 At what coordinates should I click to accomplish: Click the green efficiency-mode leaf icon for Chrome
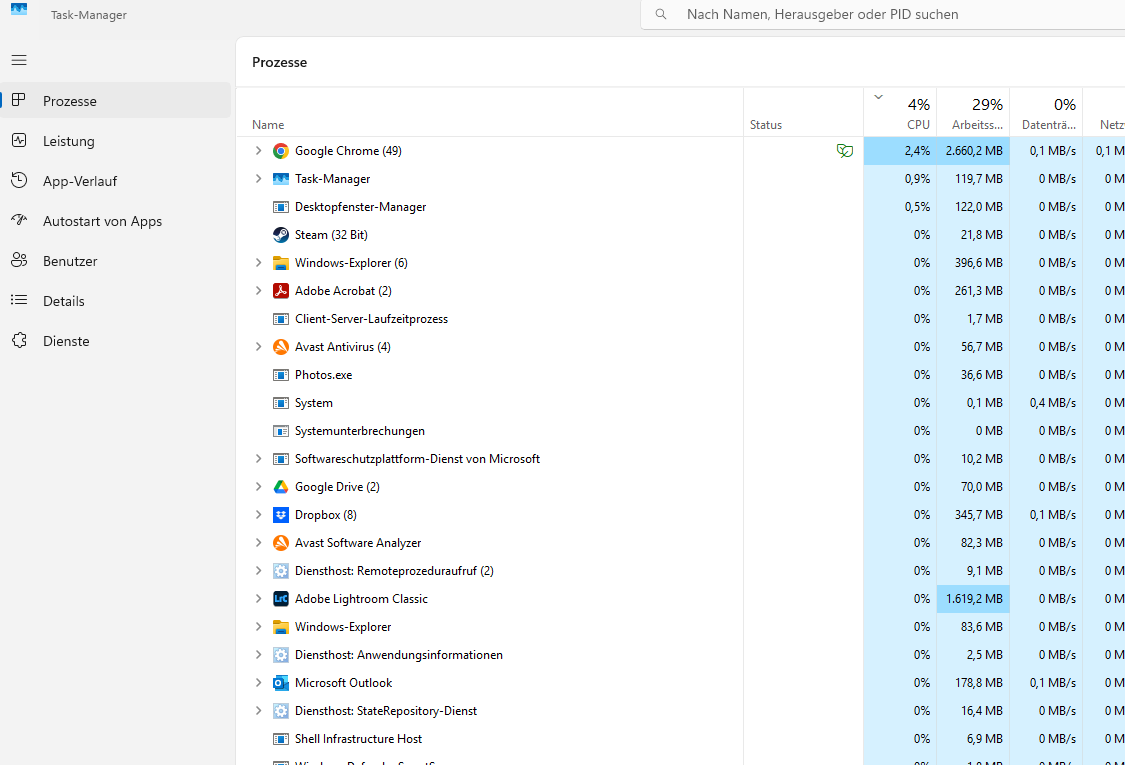click(844, 151)
